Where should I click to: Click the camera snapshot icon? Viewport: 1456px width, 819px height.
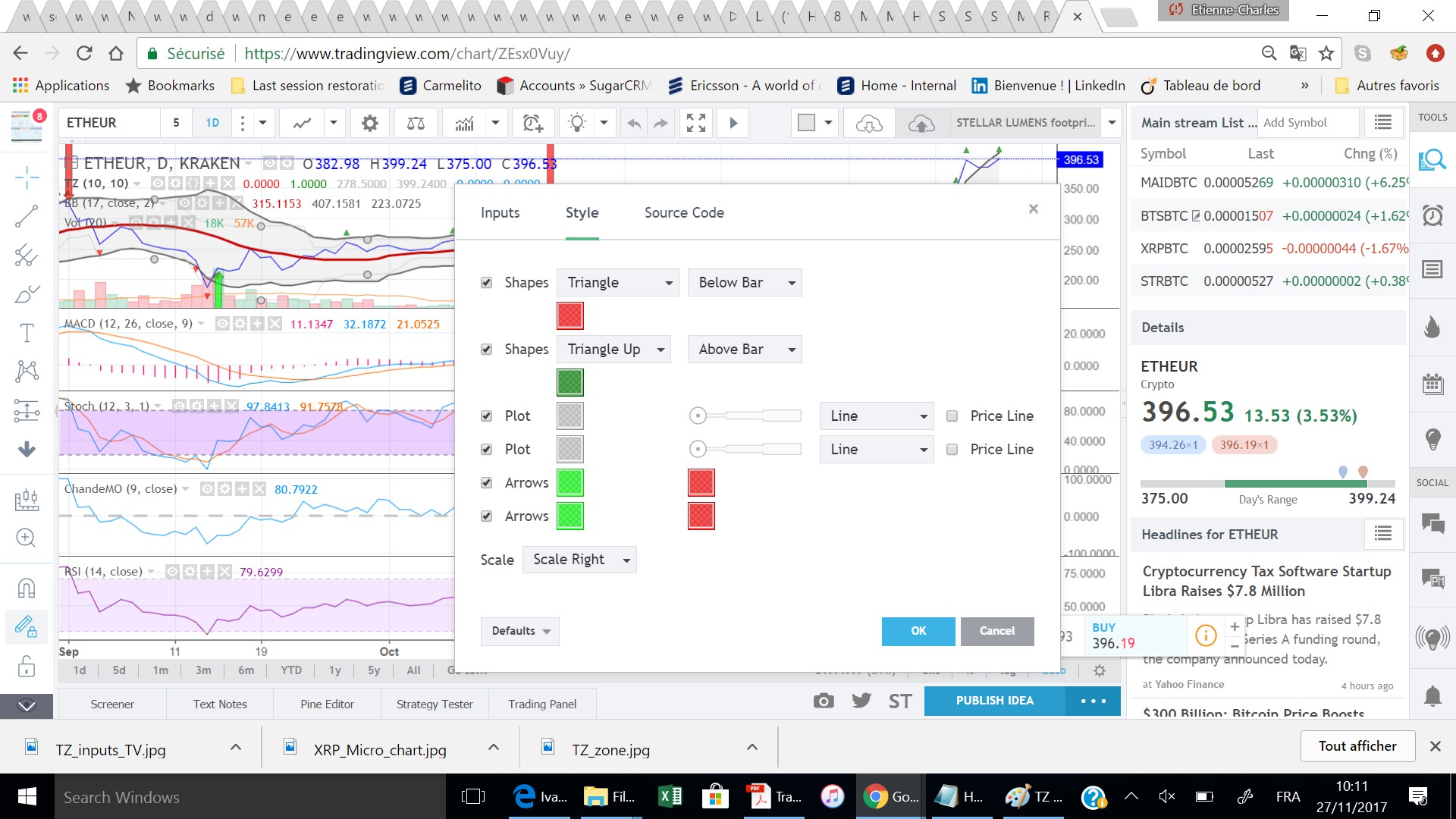823,701
